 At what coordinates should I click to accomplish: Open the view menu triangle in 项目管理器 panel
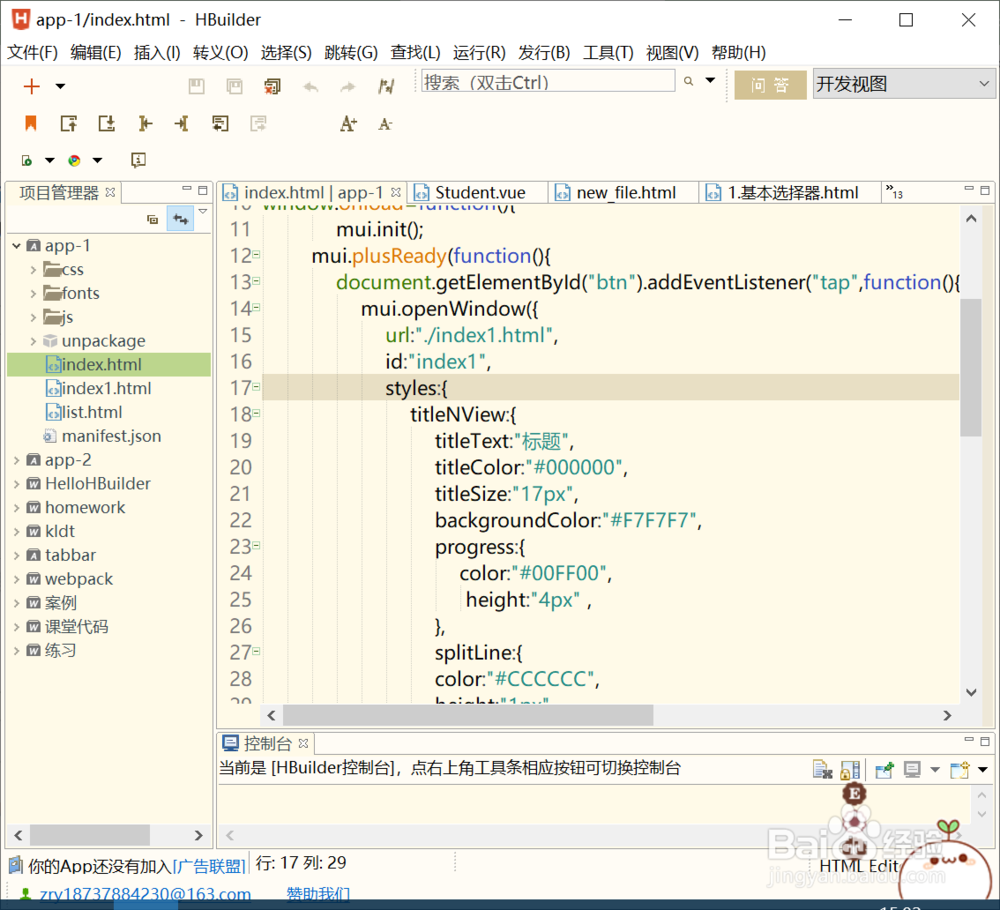click(x=203, y=211)
